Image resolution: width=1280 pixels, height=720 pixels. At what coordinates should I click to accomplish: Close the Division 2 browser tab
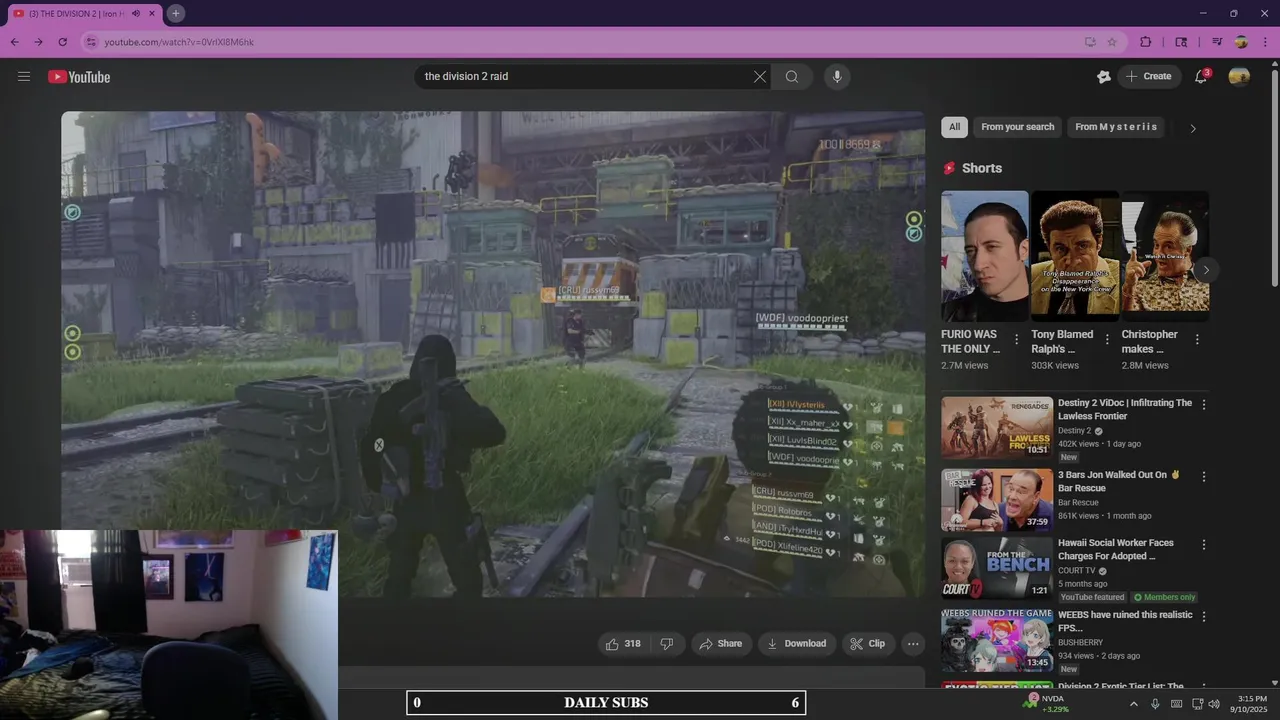click(x=151, y=13)
